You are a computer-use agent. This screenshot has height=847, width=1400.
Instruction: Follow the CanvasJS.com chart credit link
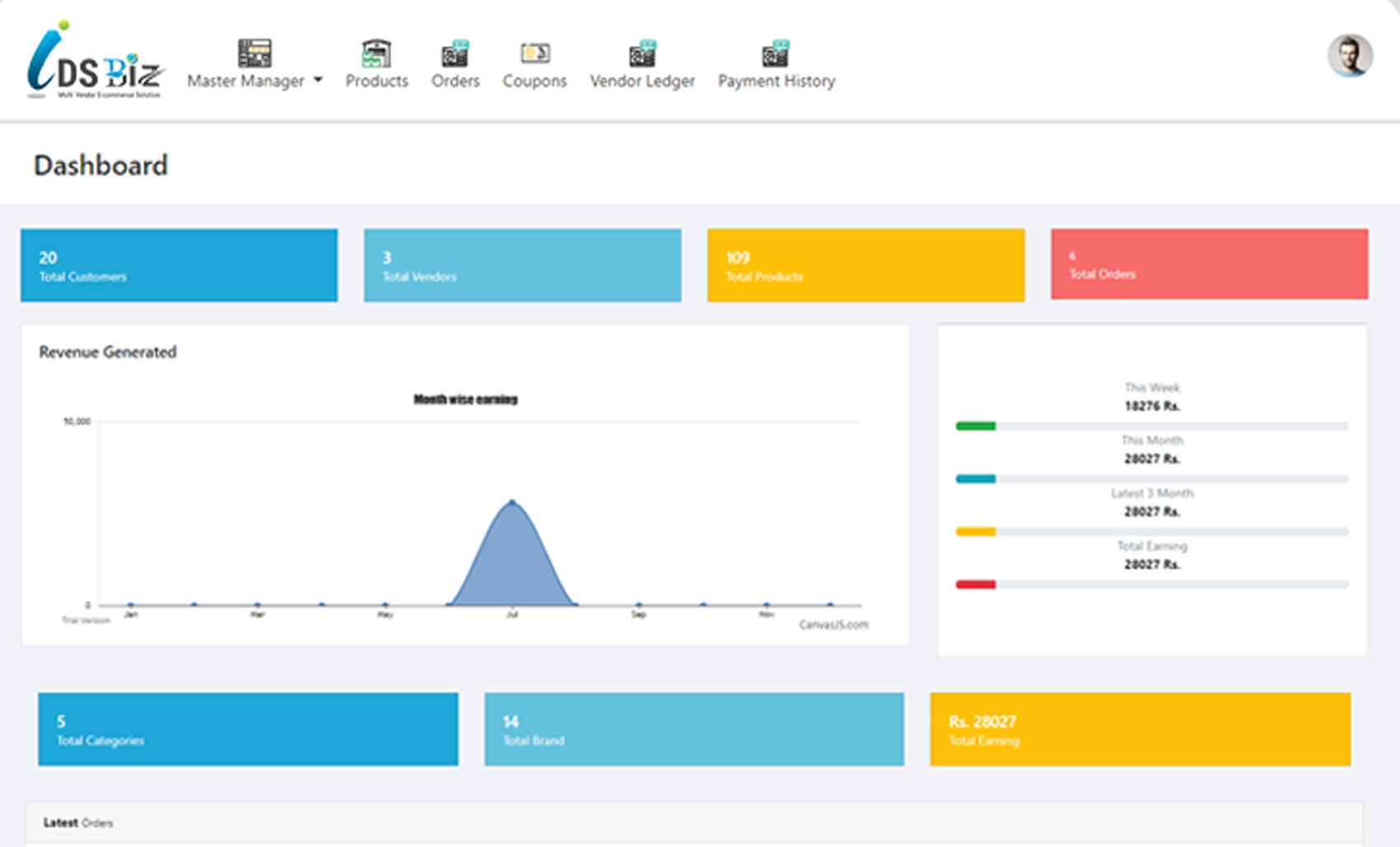(x=833, y=625)
